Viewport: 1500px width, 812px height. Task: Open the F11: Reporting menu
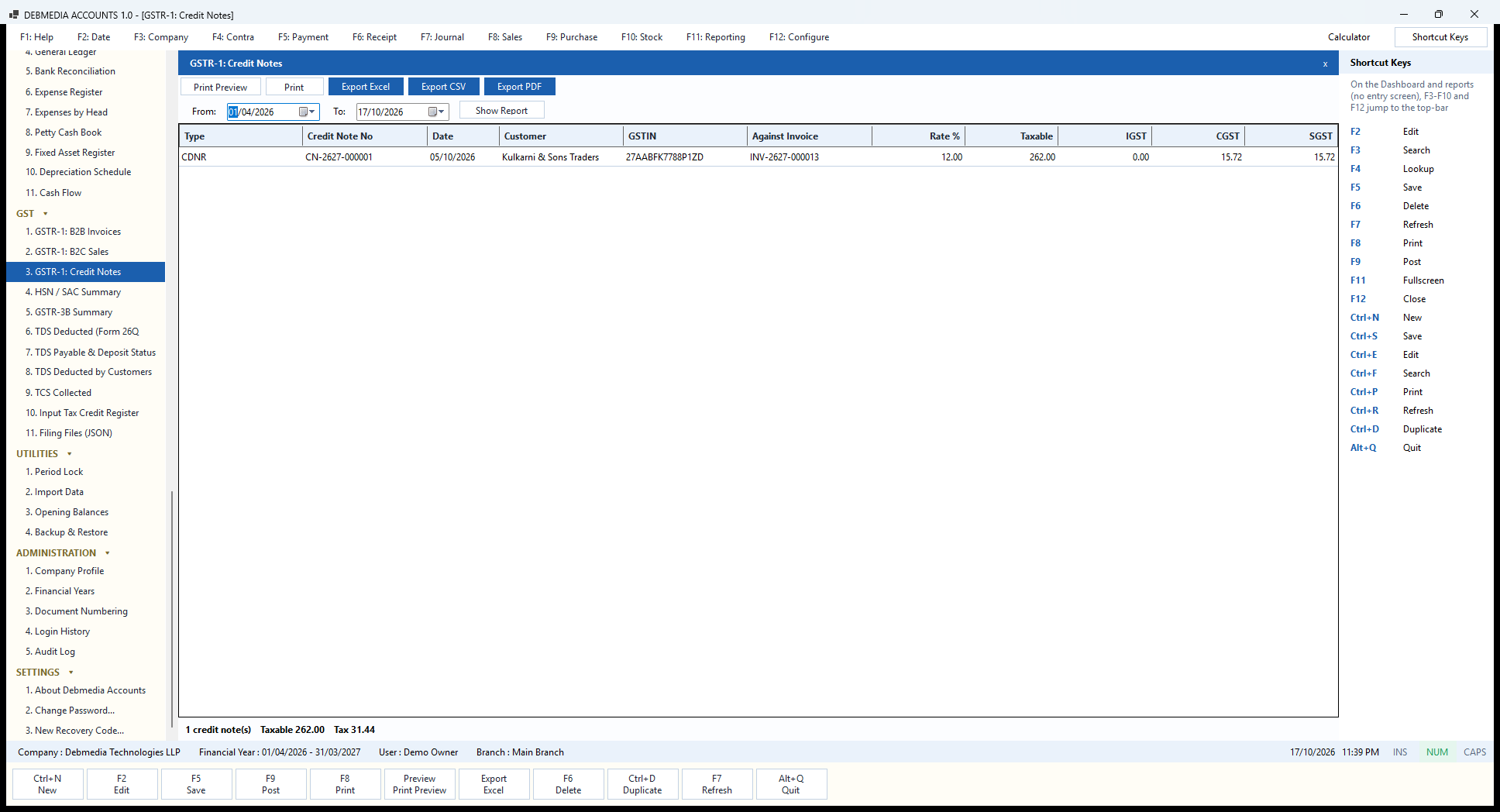716,37
